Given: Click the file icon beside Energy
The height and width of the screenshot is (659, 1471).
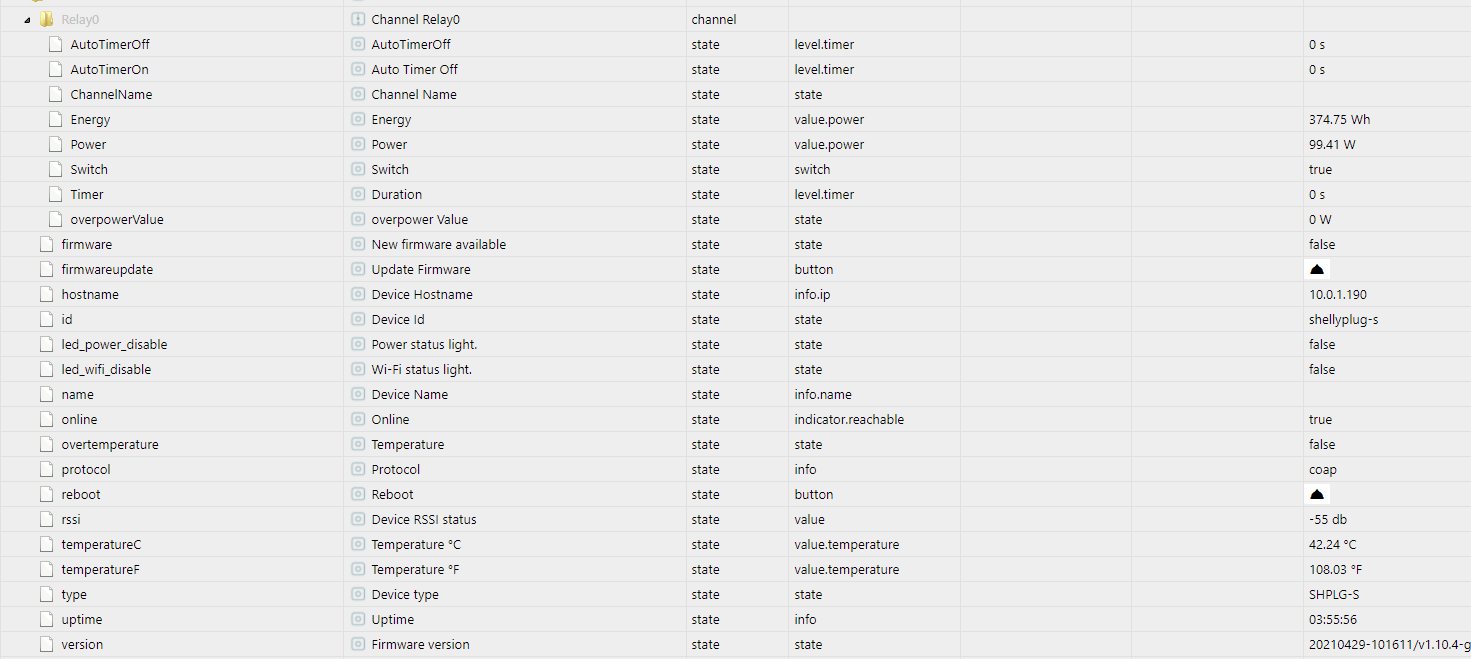Looking at the screenshot, I should click(x=56, y=120).
